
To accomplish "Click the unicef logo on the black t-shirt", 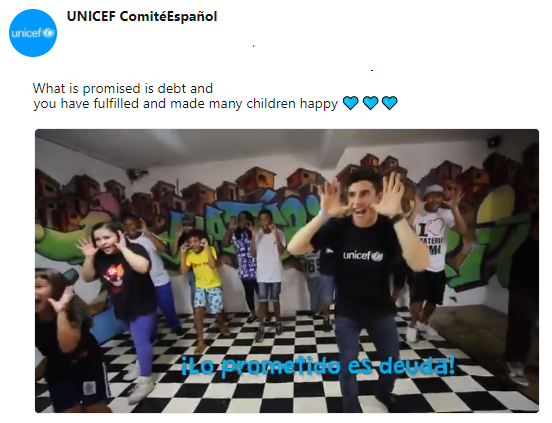I will 363,255.
